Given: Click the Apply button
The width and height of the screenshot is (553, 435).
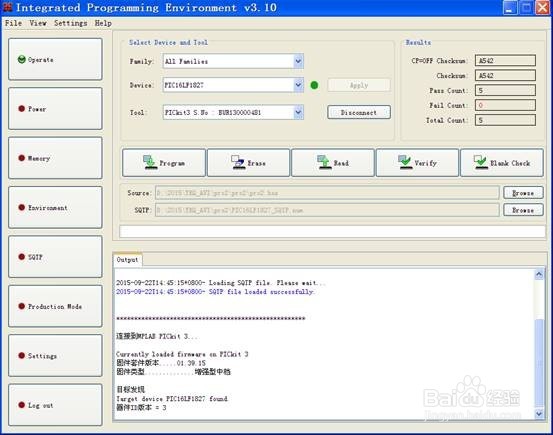Looking at the screenshot, I should (x=359, y=85).
